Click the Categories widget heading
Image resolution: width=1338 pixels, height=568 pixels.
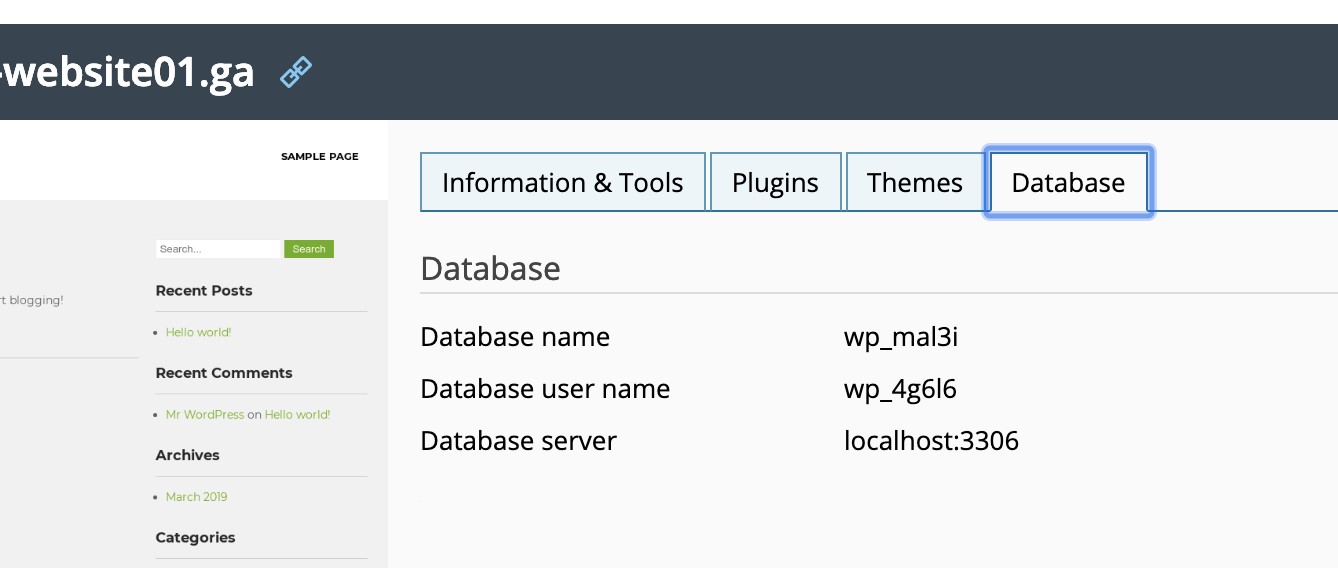[x=195, y=537]
